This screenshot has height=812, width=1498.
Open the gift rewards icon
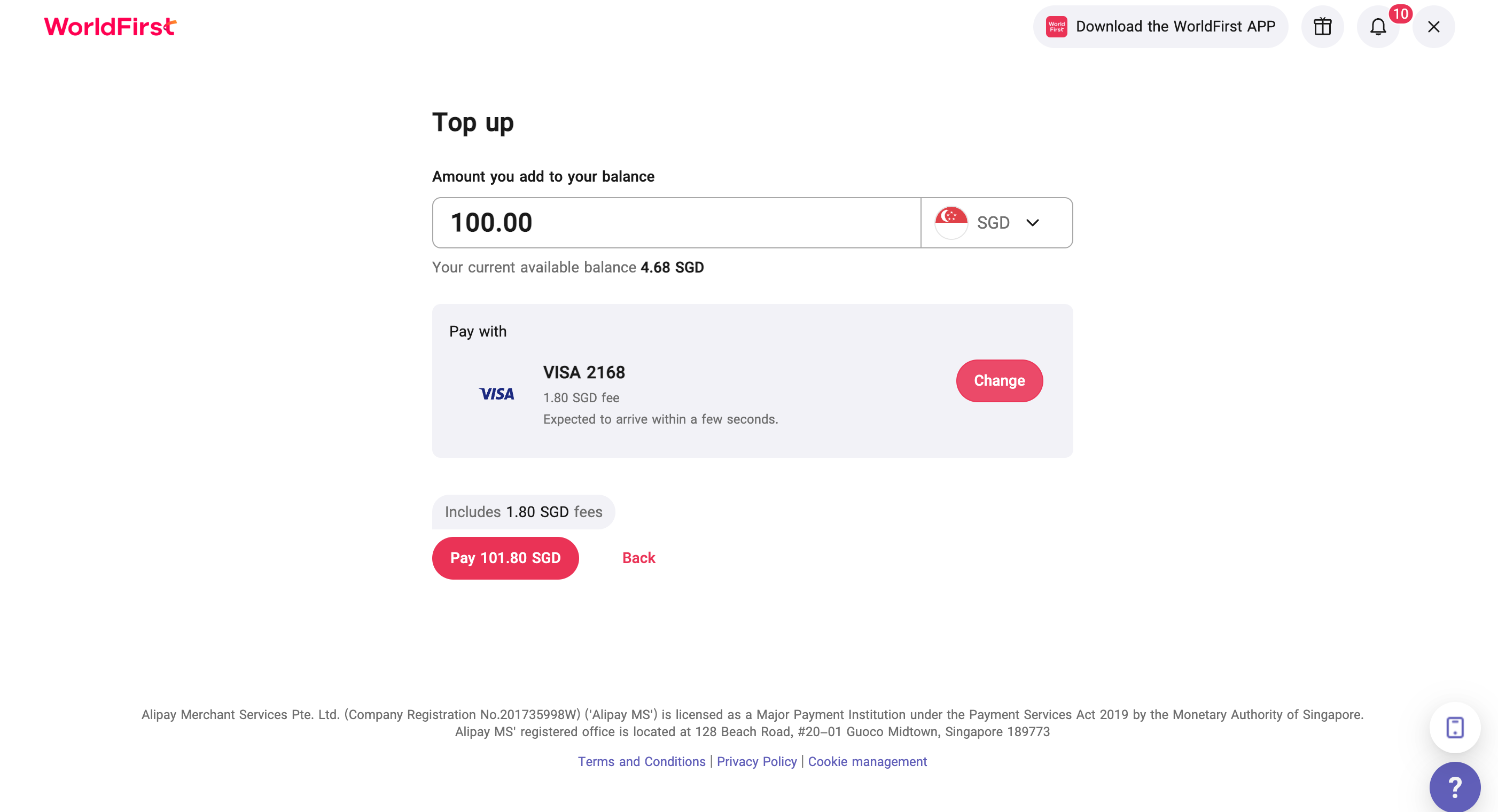pyautogui.click(x=1322, y=27)
